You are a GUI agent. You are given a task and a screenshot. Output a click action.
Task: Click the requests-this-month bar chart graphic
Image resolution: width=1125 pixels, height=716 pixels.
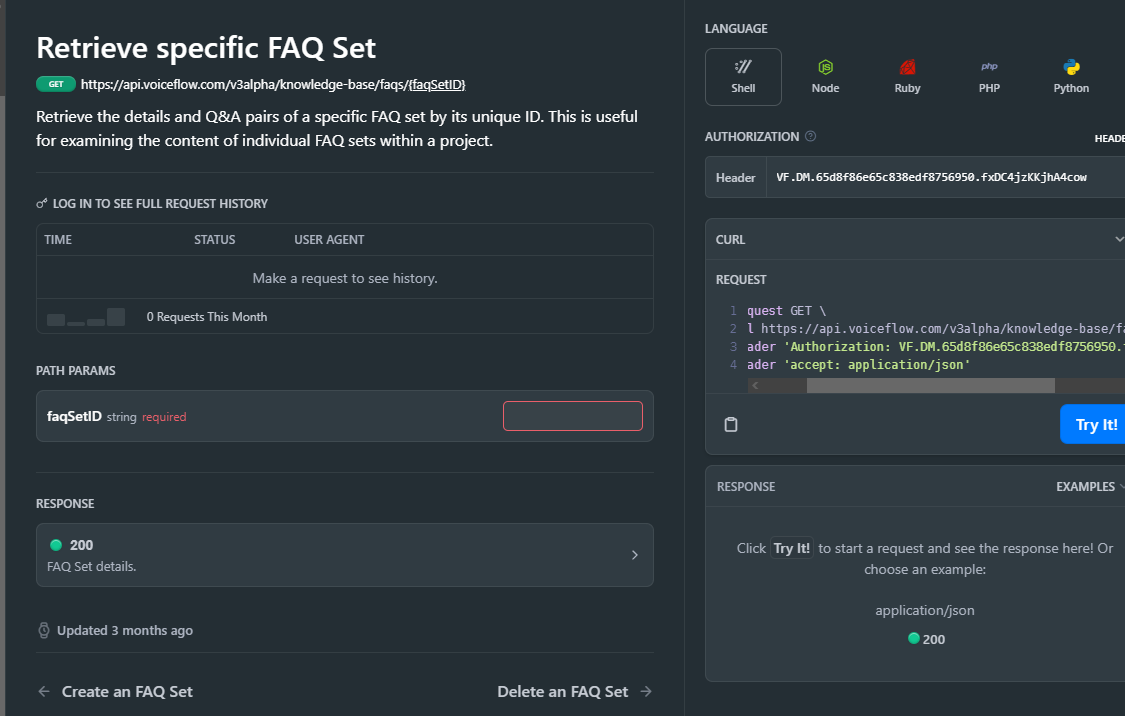coord(86,317)
